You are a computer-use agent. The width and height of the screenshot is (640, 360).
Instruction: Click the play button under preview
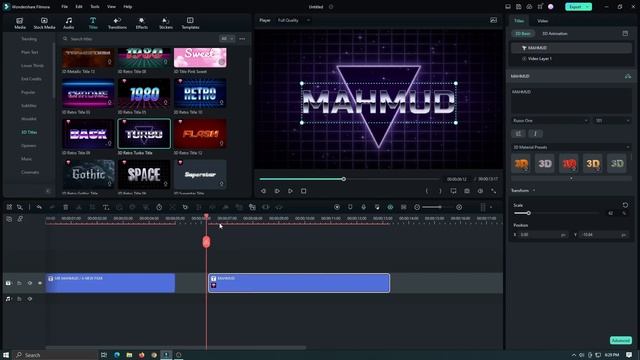pos(290,191)
